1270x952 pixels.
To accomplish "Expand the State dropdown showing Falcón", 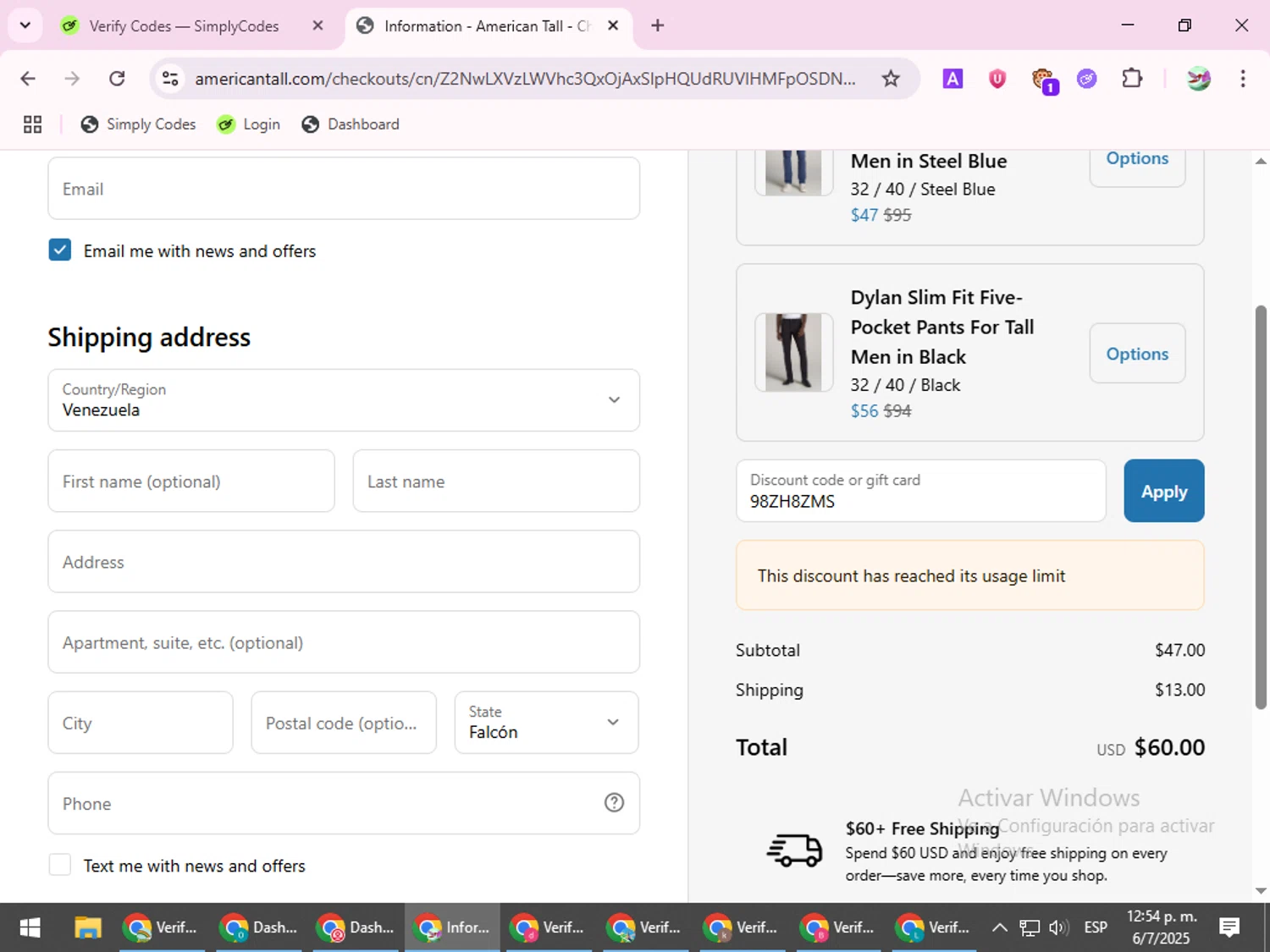I will coord(546,723).
